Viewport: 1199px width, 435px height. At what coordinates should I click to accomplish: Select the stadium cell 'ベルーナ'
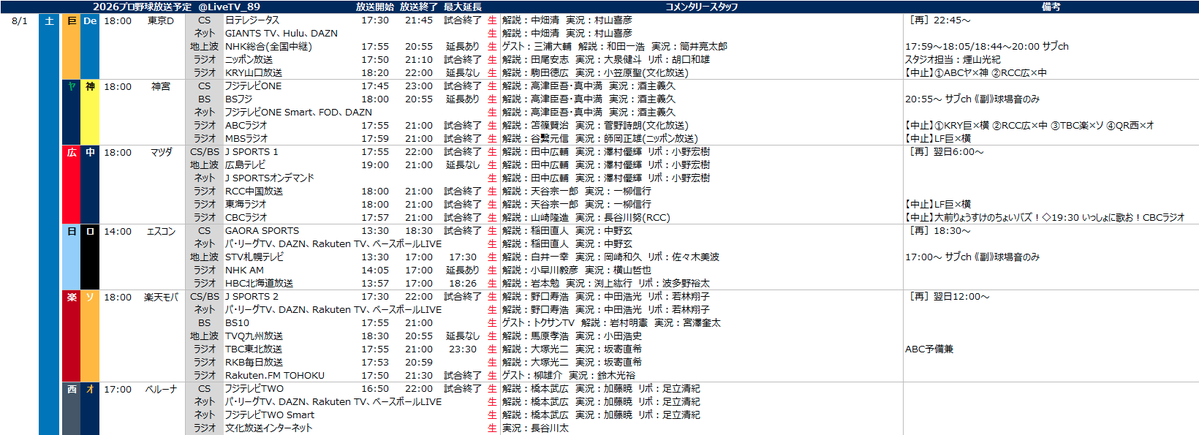pyautogui.click(x=161, y=388)
